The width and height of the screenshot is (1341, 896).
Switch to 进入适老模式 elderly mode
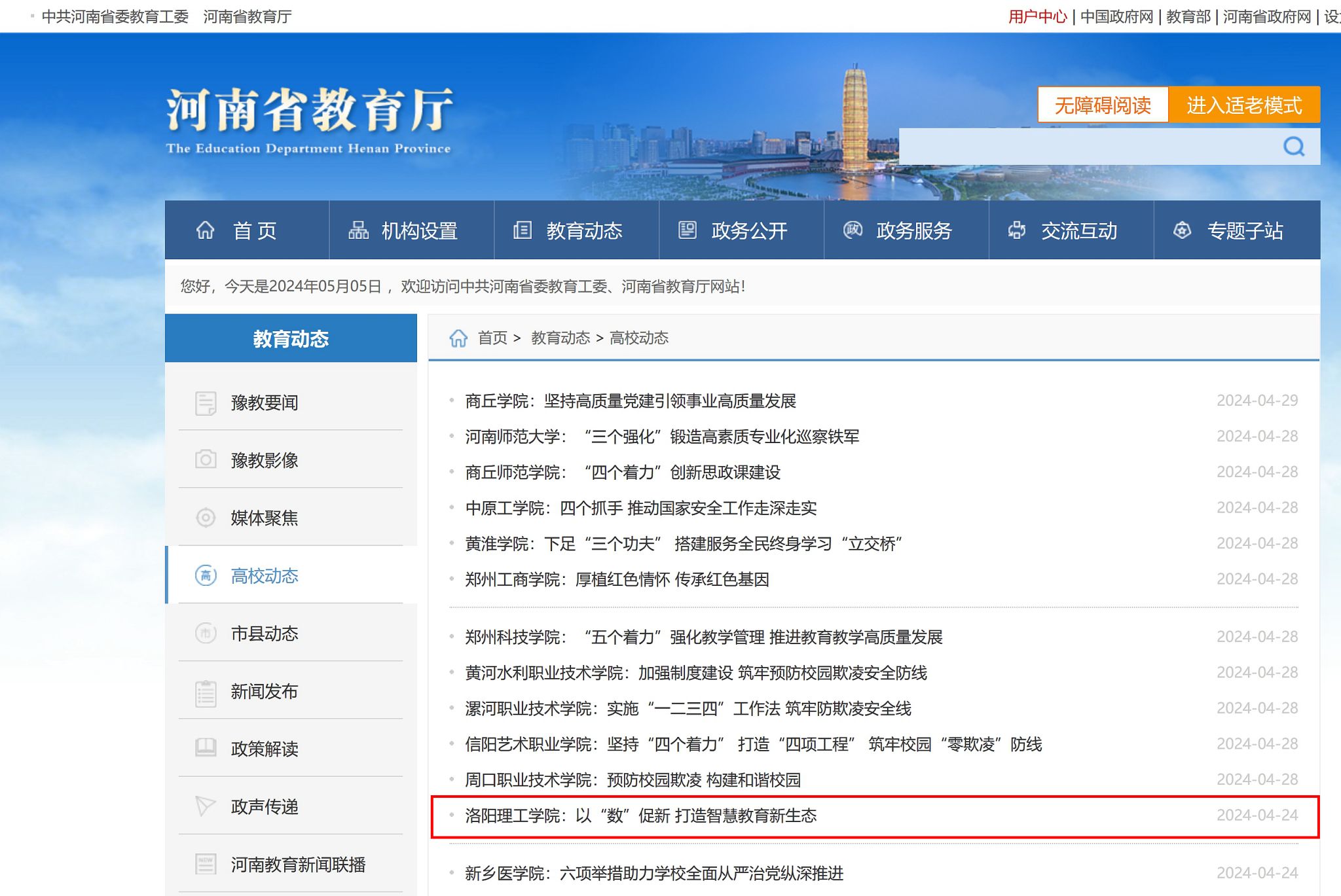click(1243, 105)
